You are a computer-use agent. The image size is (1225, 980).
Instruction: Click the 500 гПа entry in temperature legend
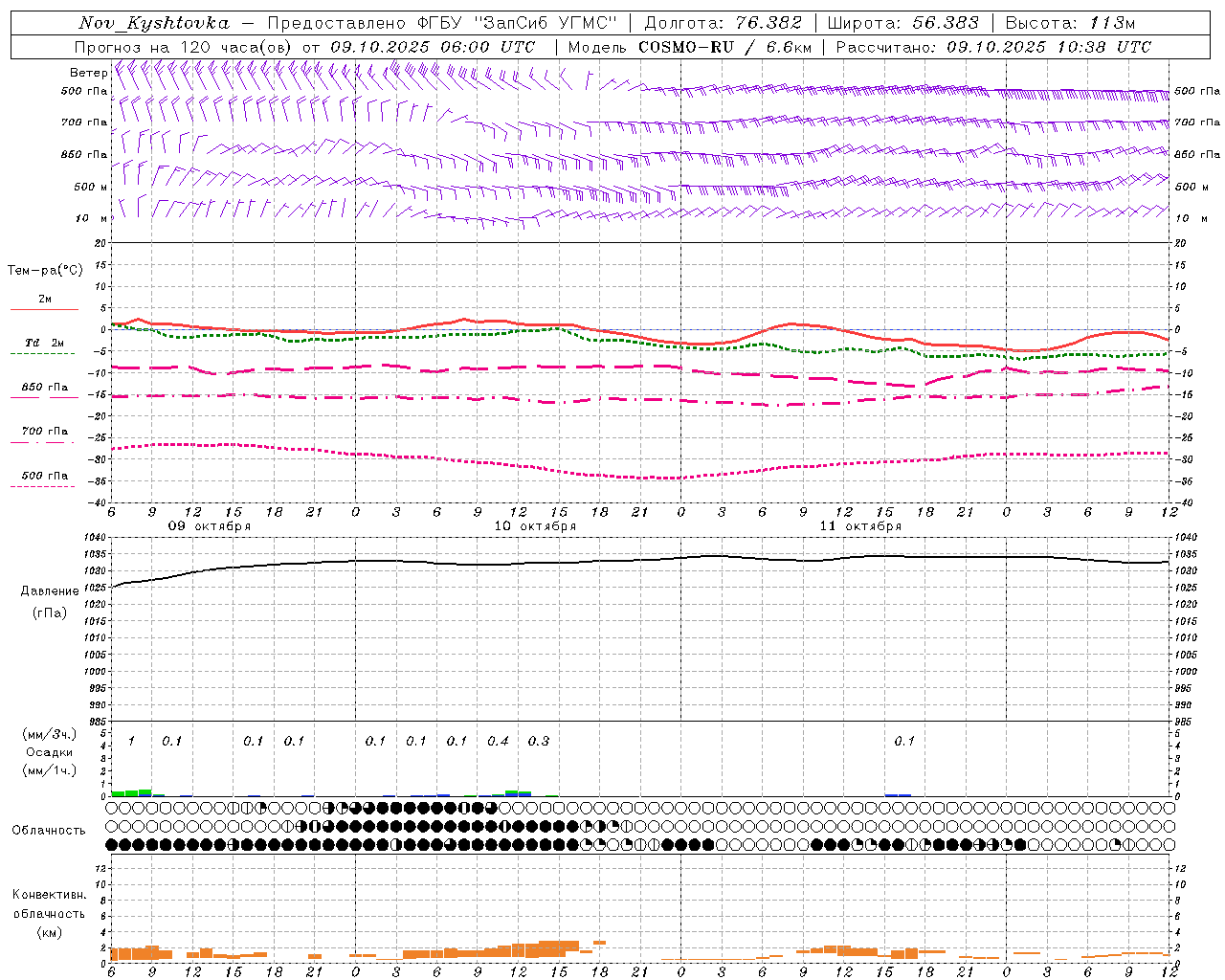(x=45, y=475)
